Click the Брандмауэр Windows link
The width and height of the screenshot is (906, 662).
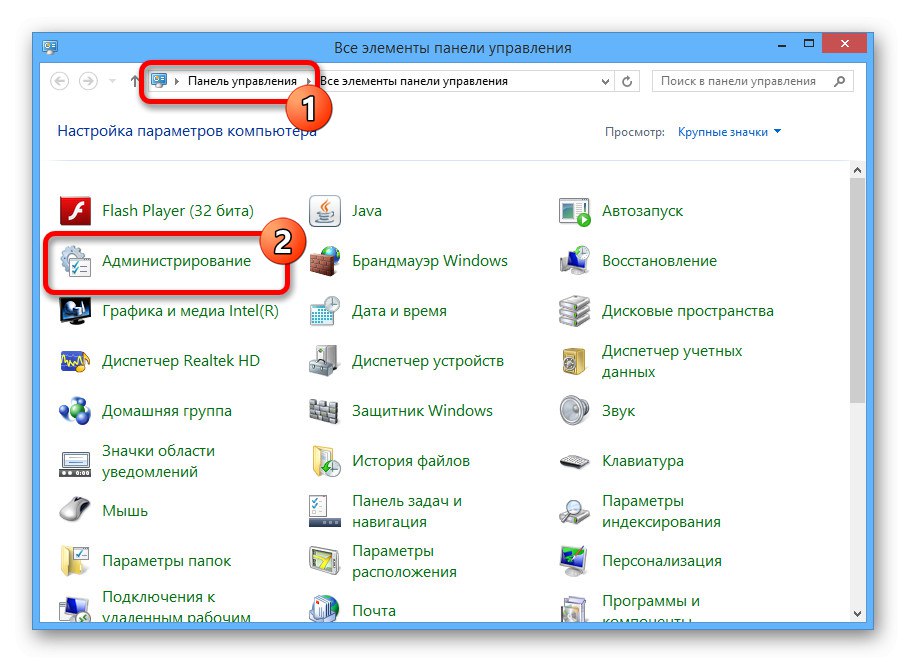430,261
